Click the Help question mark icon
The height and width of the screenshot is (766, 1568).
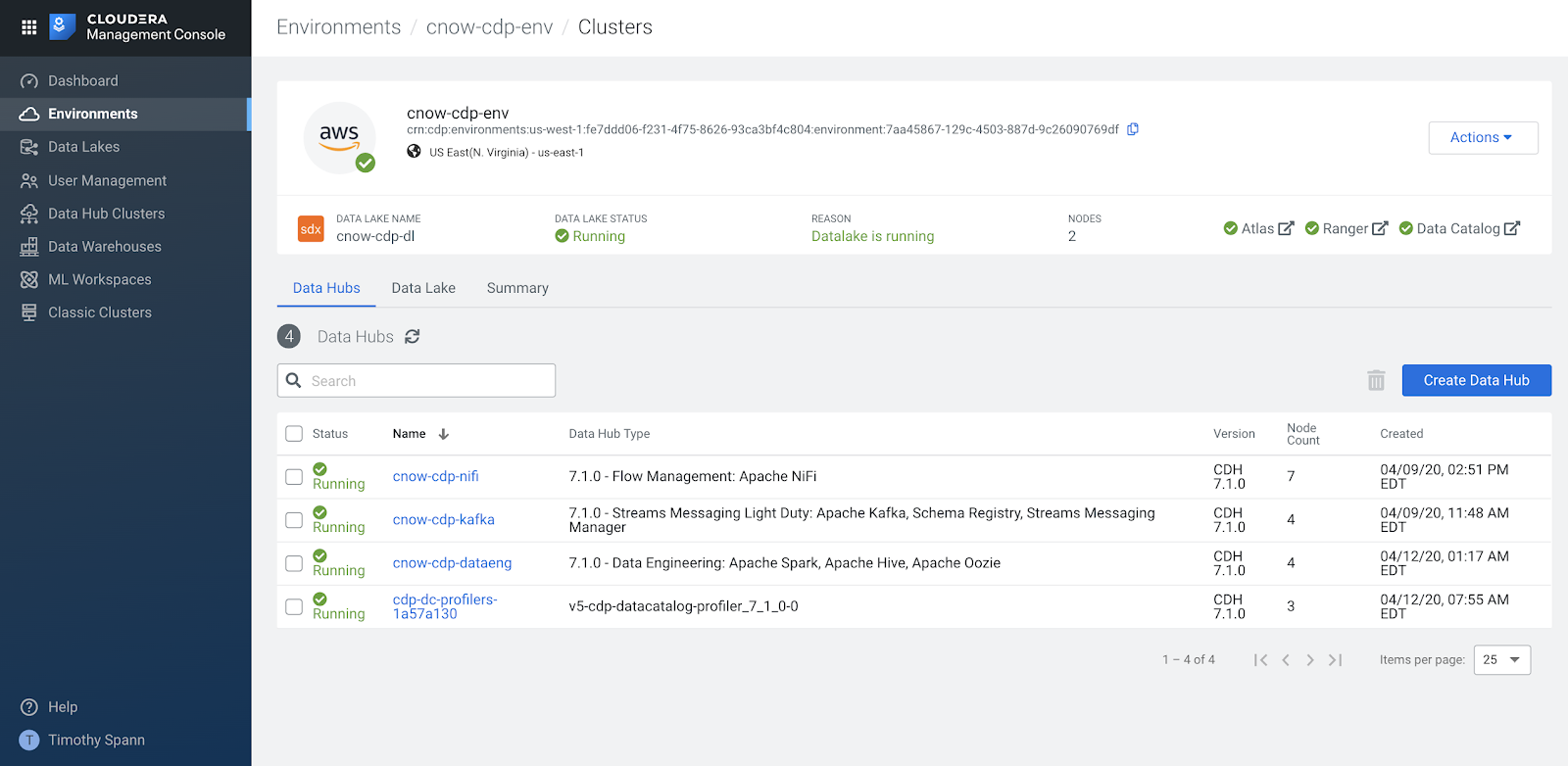click(x=29, y=707)
